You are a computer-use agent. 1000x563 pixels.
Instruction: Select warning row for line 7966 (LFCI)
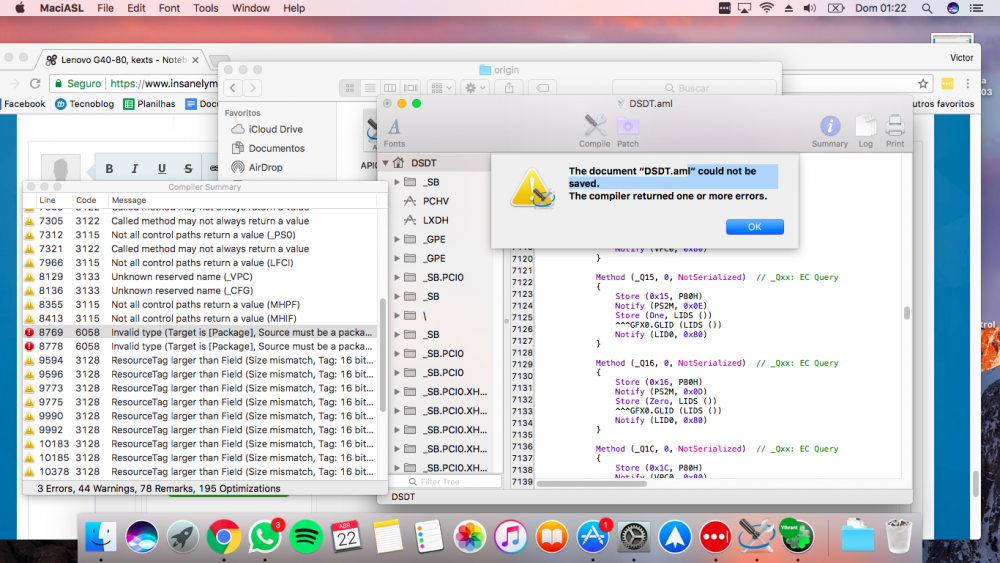click(201, 263)
